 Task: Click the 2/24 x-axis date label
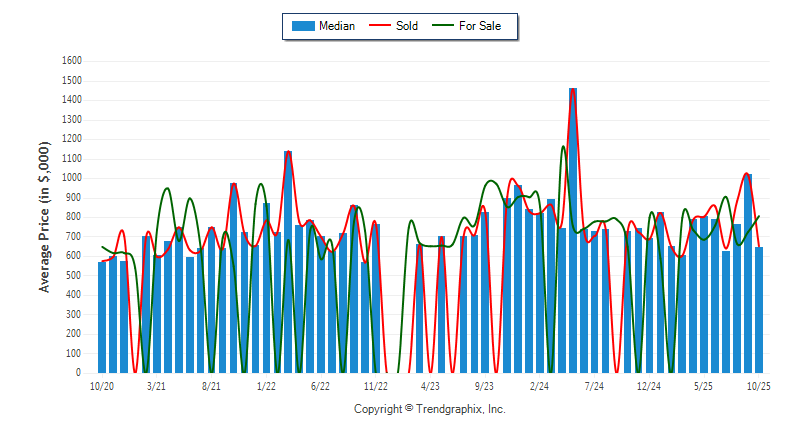(540, 386)
